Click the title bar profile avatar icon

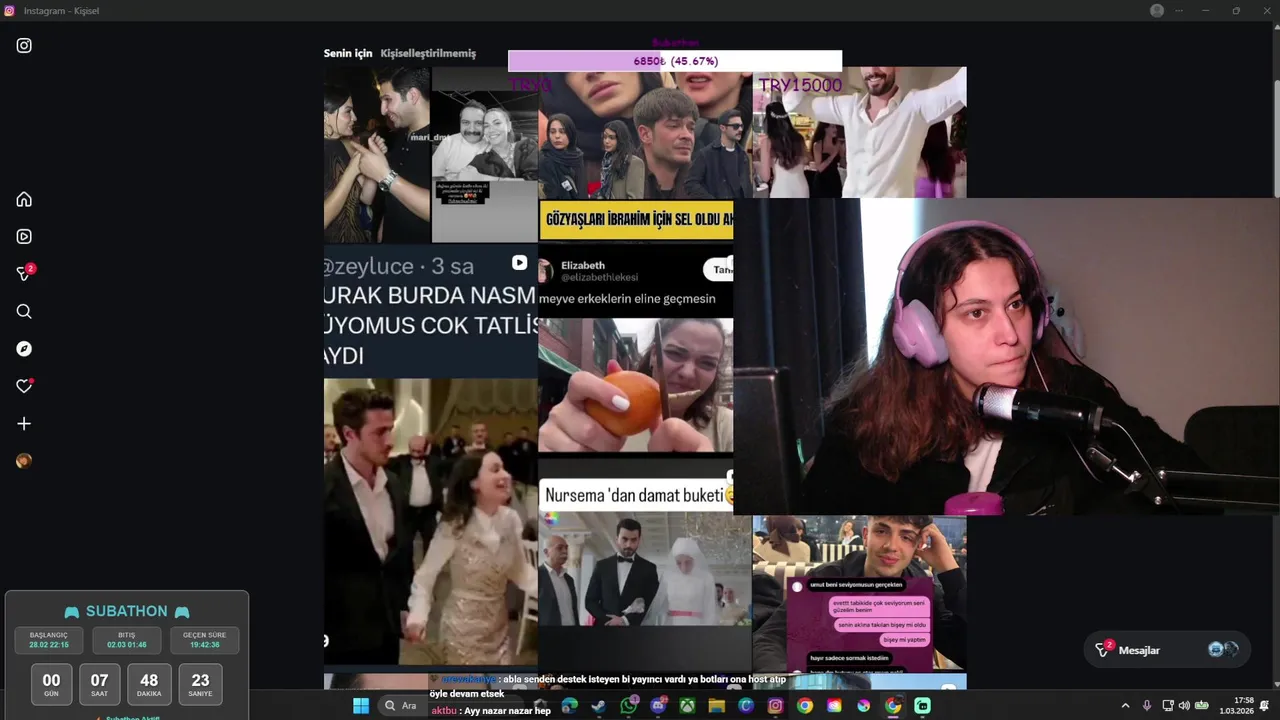[1157, 10]
